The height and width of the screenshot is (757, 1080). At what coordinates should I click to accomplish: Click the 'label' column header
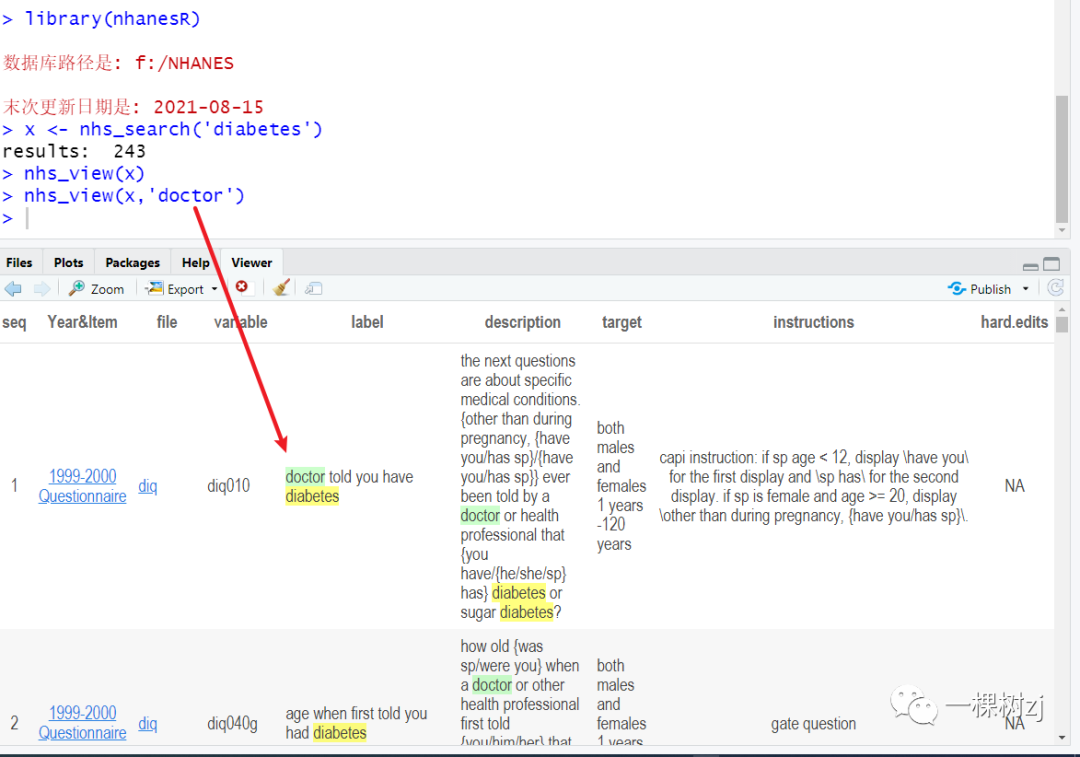[x=367, y=322]
